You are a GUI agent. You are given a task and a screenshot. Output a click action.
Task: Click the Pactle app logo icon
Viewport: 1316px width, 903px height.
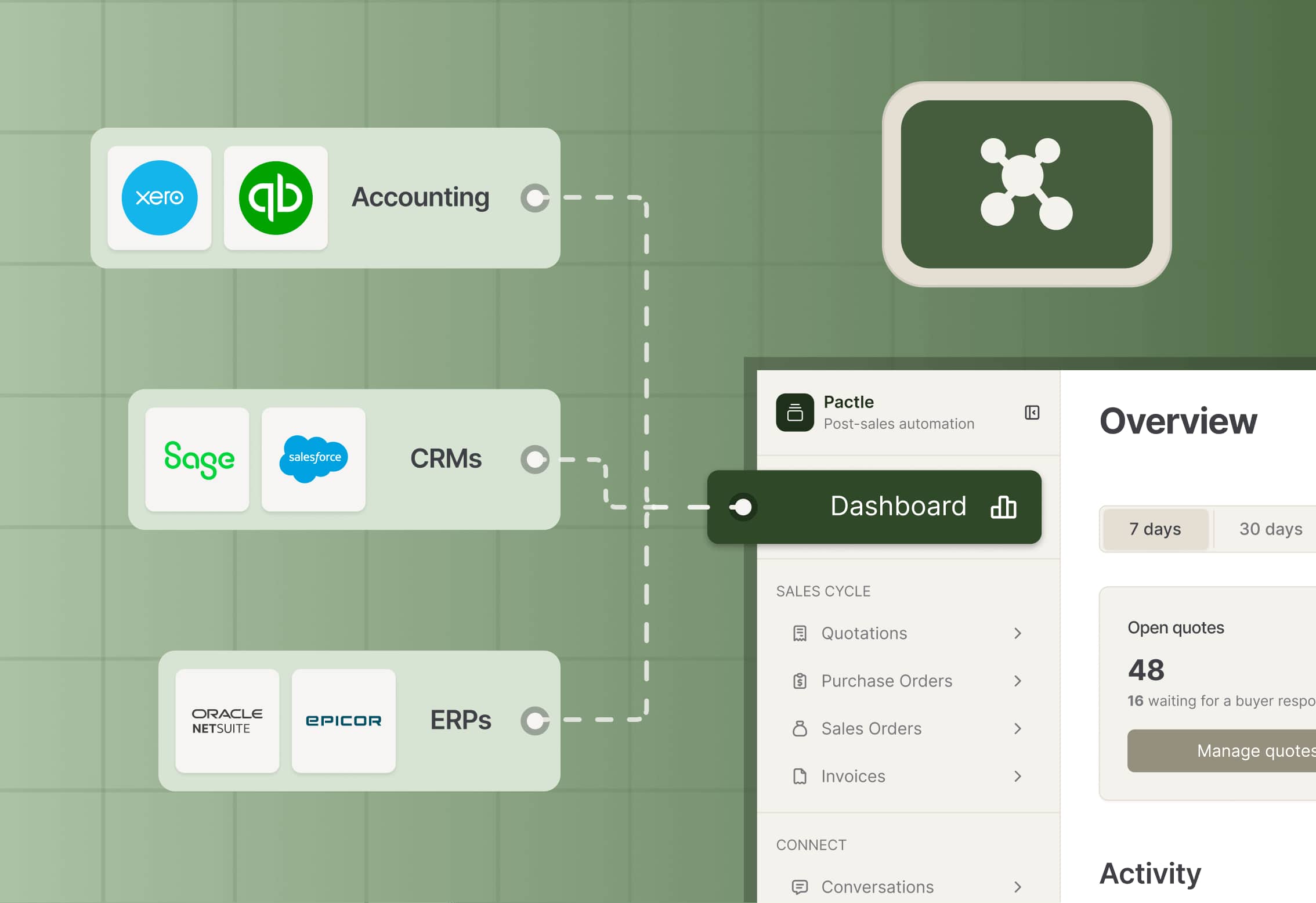point(795,413)
